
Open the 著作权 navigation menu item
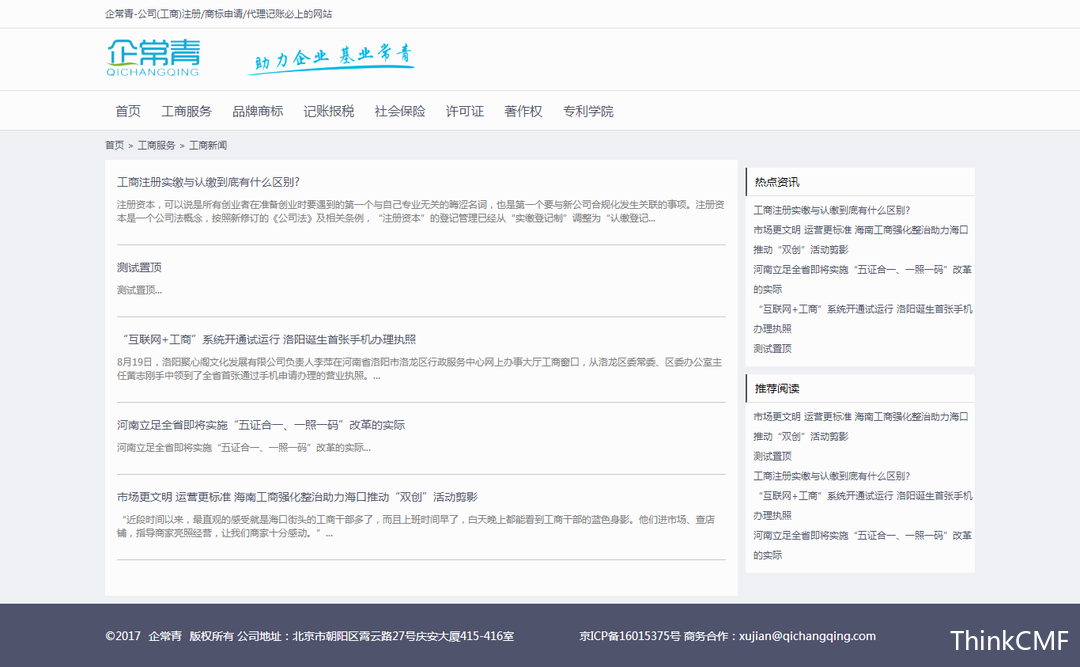click(523, 111)
